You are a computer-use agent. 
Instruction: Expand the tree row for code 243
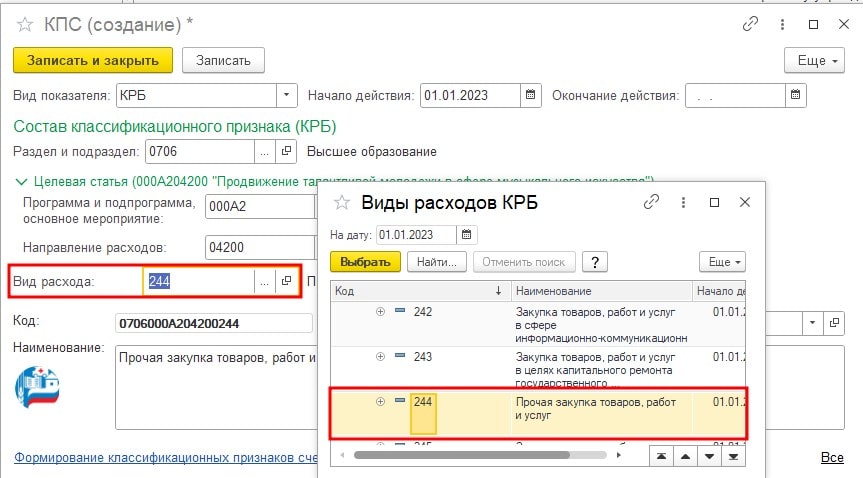380,357
